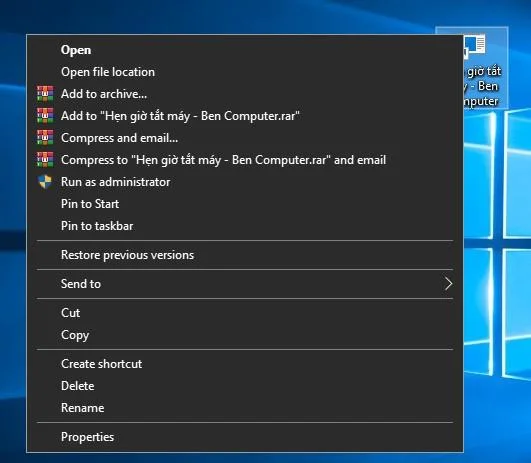Select Restore previous versions
The width and height of the screenshot is (531, 463).
(x=245, y=255)
